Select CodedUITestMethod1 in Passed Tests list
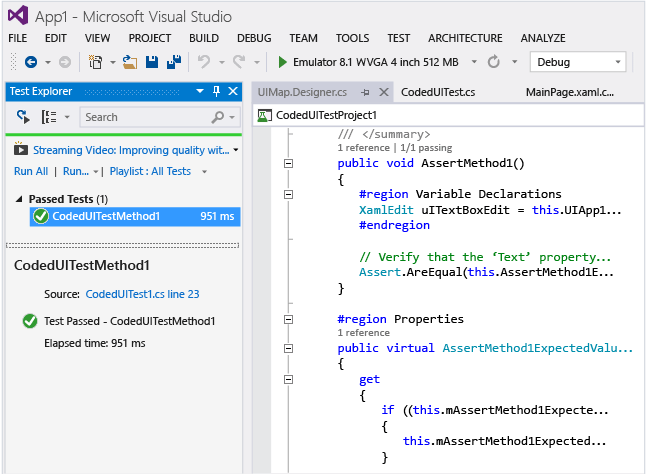The height and width of the screenshot is (474, 646). click(135, 216)
